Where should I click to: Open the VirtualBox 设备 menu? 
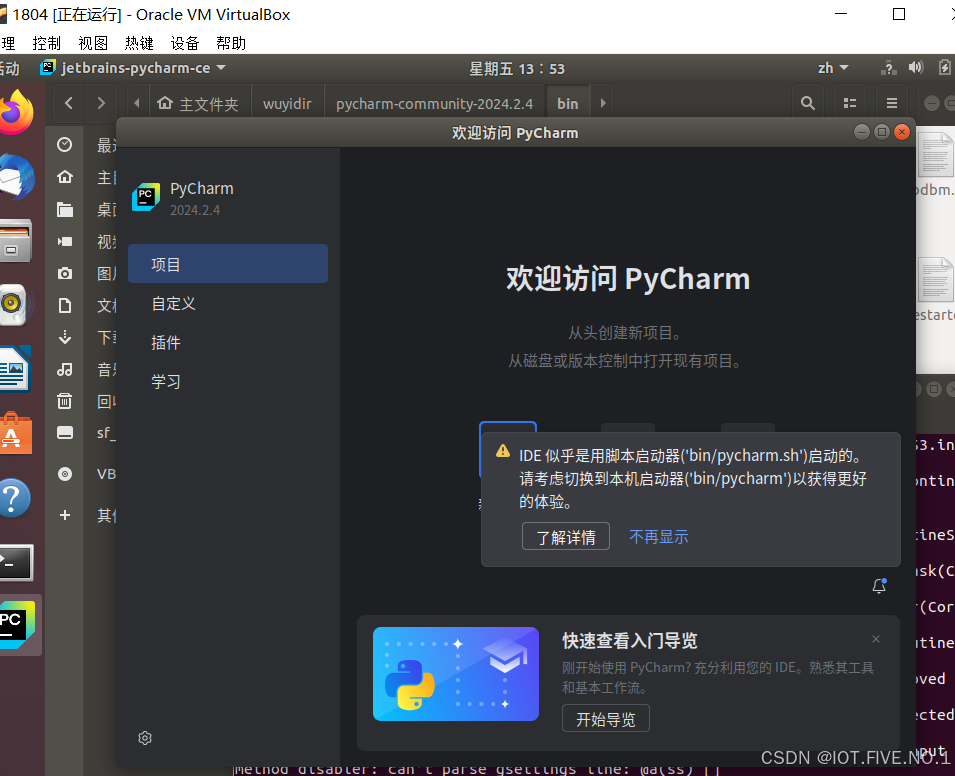click(185, 43)
